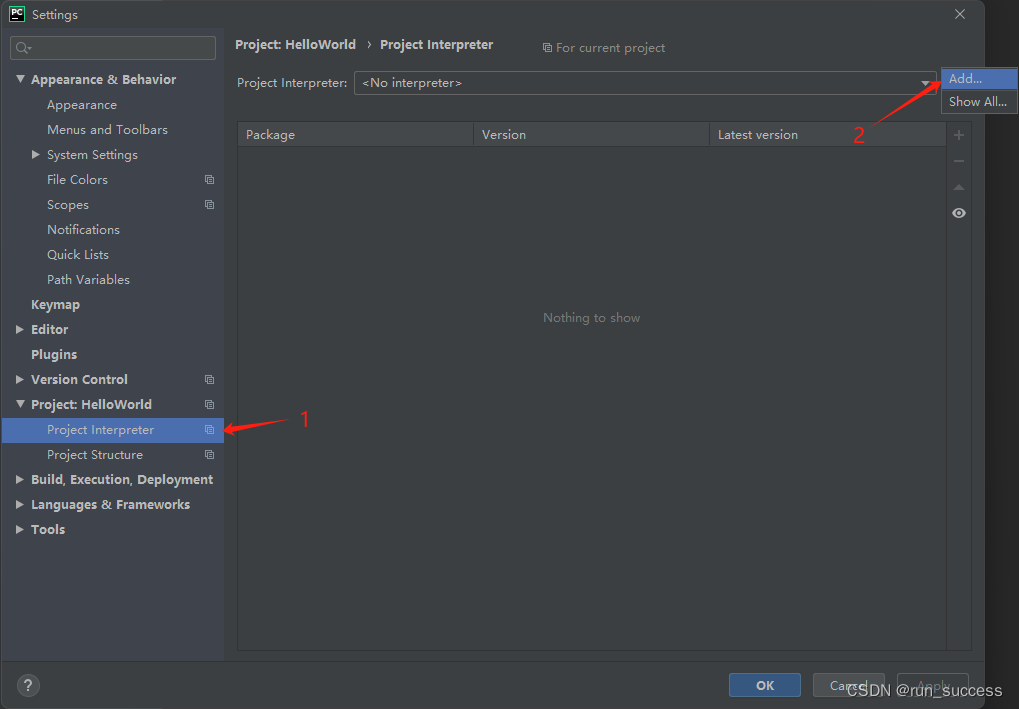The height and width of the screenshot is (709, 1019).
Task: Select Project Interpreter in the tree
Action: tap(113, 430)
